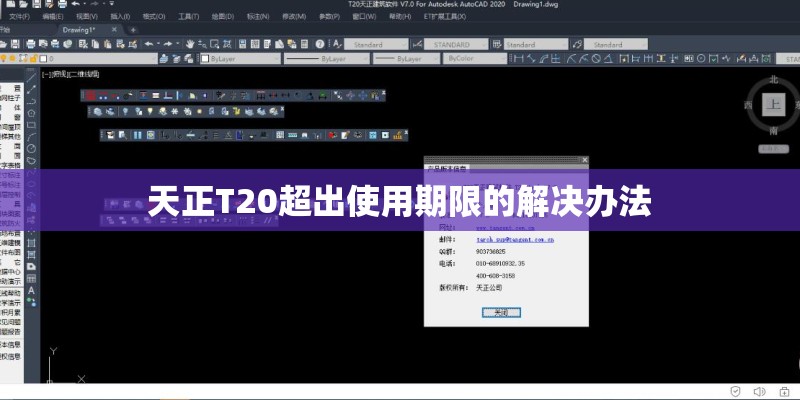This screenshot has width=800, height=400.
Task: Open the ByLayer linetype dropdown
Action: [327, 59]
